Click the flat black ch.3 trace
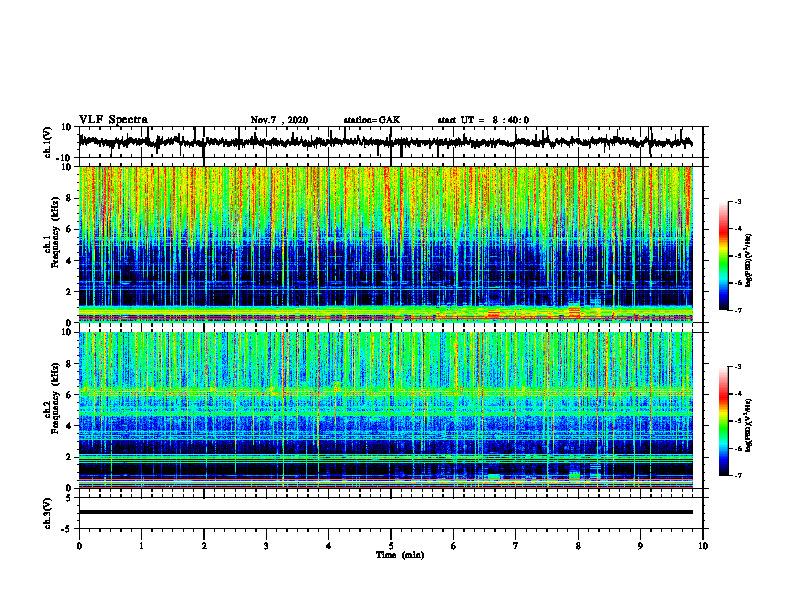Image resolution: width=792 pixels, height=612 pixels. [385, 512]
